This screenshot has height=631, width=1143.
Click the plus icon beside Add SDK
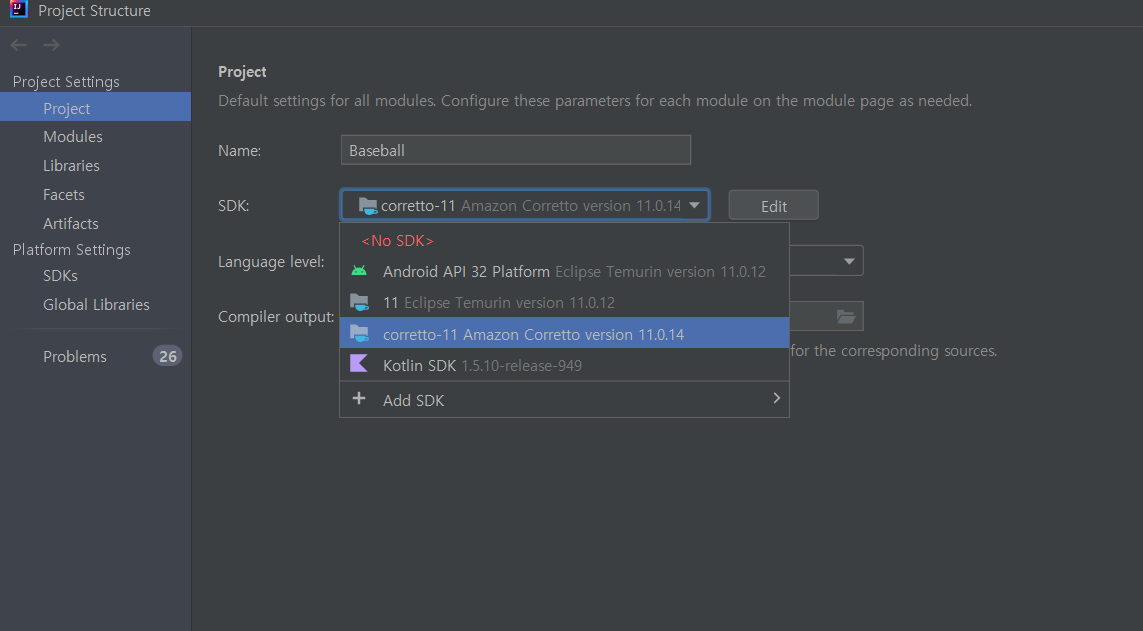pos(359,399)
